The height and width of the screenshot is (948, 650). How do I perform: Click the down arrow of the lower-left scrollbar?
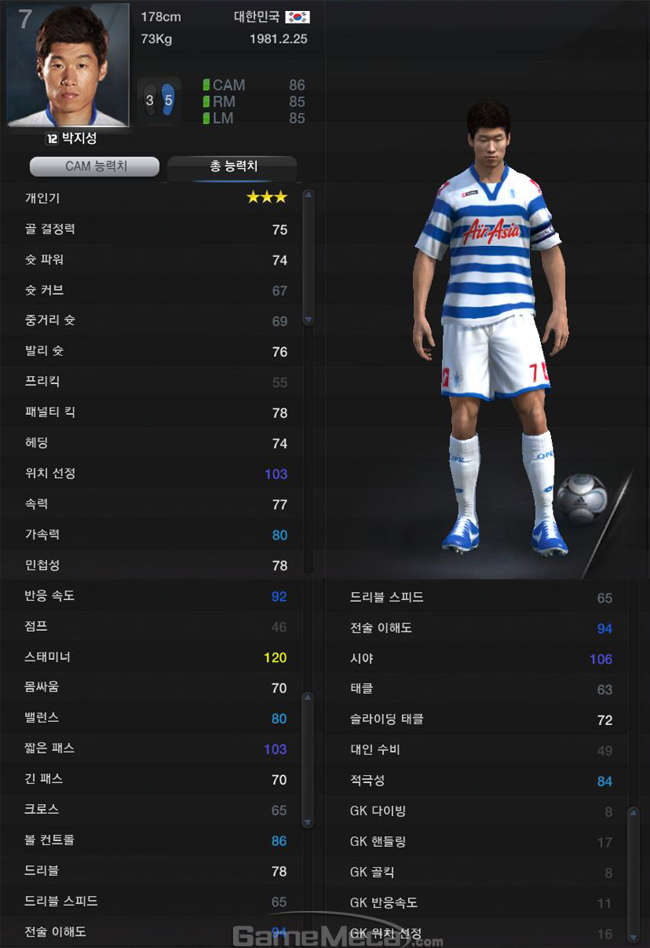coord(307,822)
